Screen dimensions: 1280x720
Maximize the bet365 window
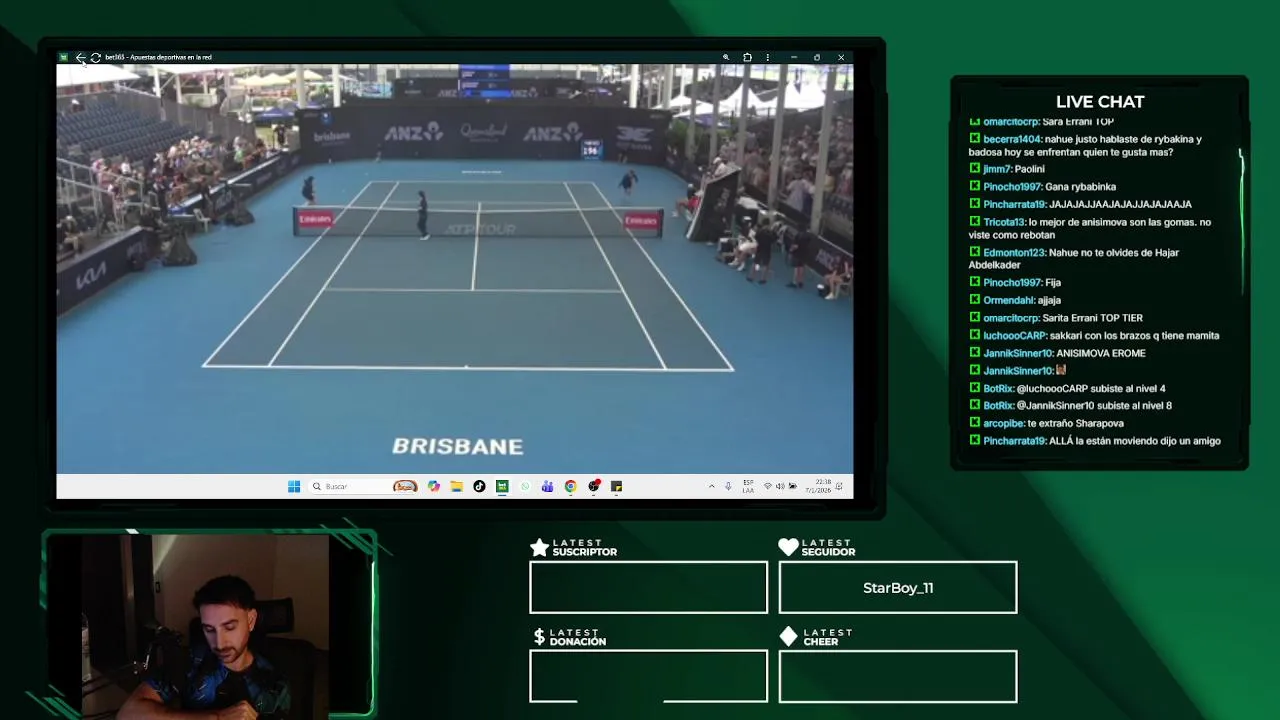click(817, 57)
